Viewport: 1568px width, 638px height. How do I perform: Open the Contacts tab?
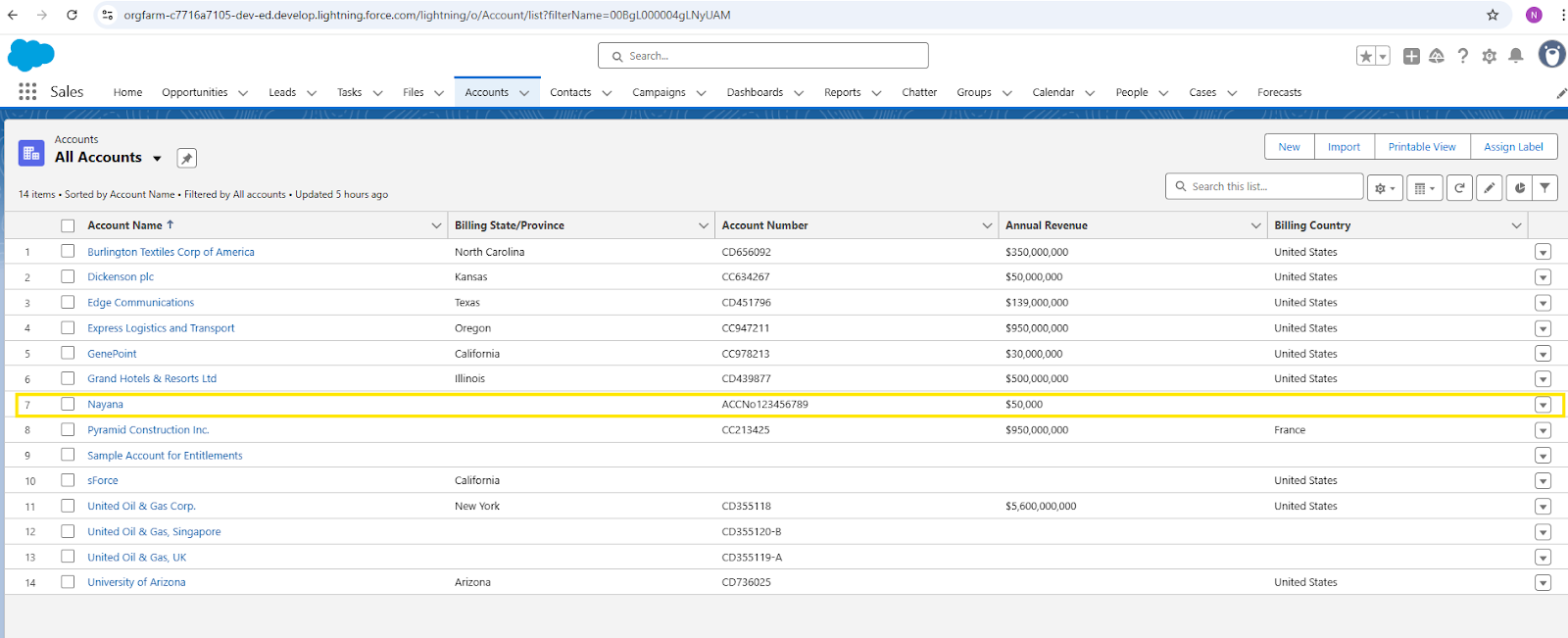[x=570, y=92]
